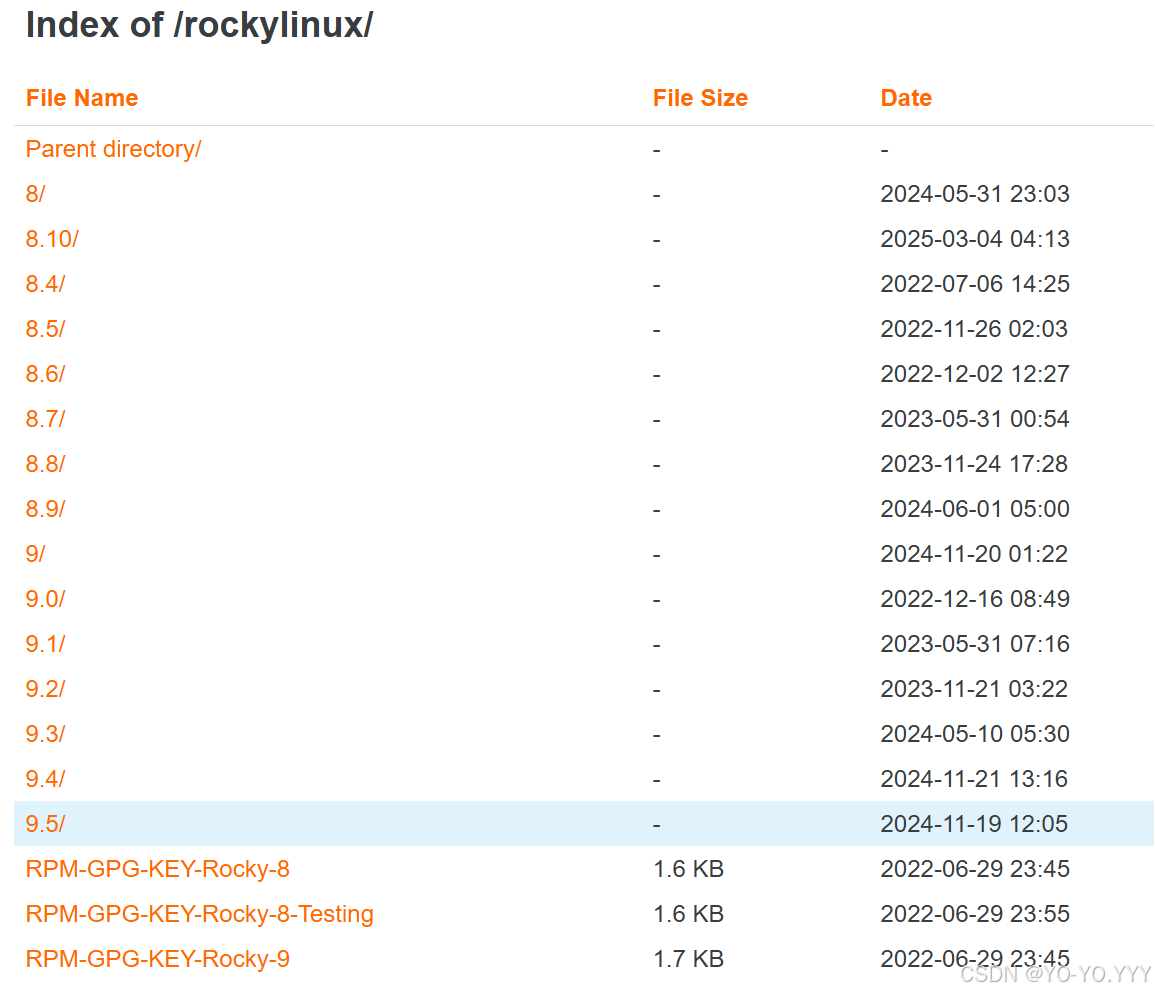Click the date 2023-05-31 07:16
Viewport: 1155px width, 994px height.
click(975, 643)
